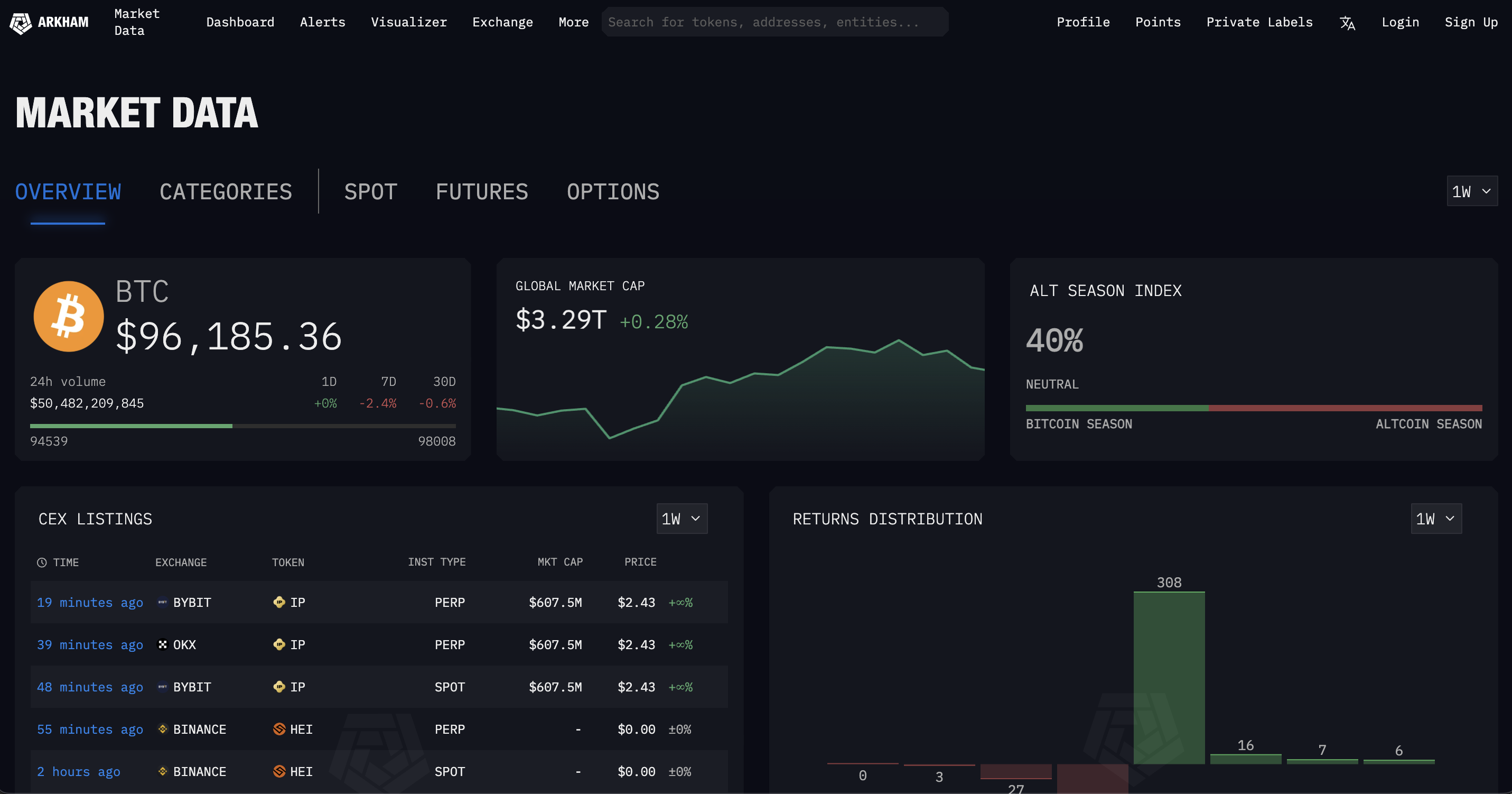Open the '19 minutes ago' listing link
1512x794 pixels.
point(90,603)
